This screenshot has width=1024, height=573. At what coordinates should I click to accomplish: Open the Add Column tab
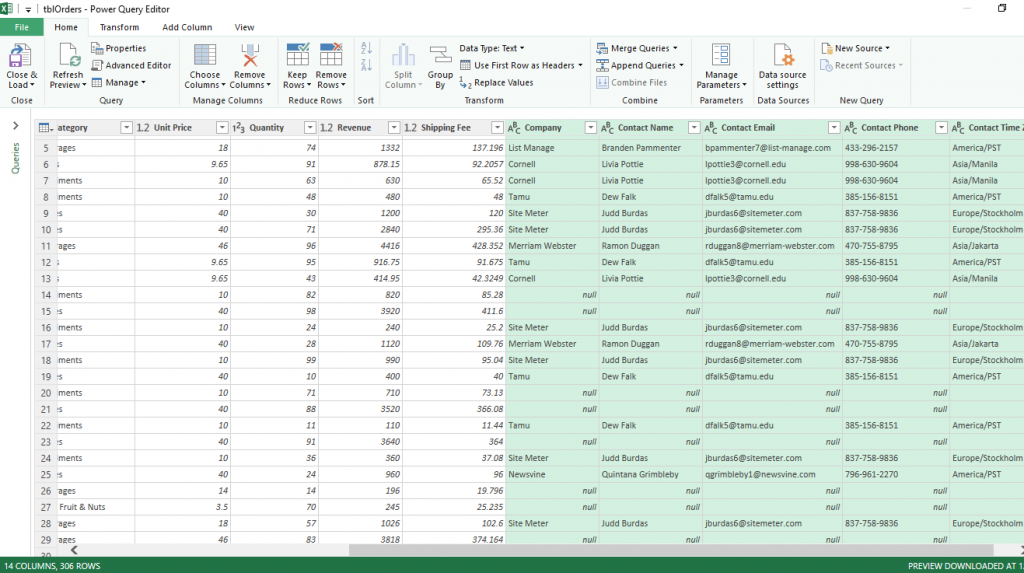click(x=186, y=27)
